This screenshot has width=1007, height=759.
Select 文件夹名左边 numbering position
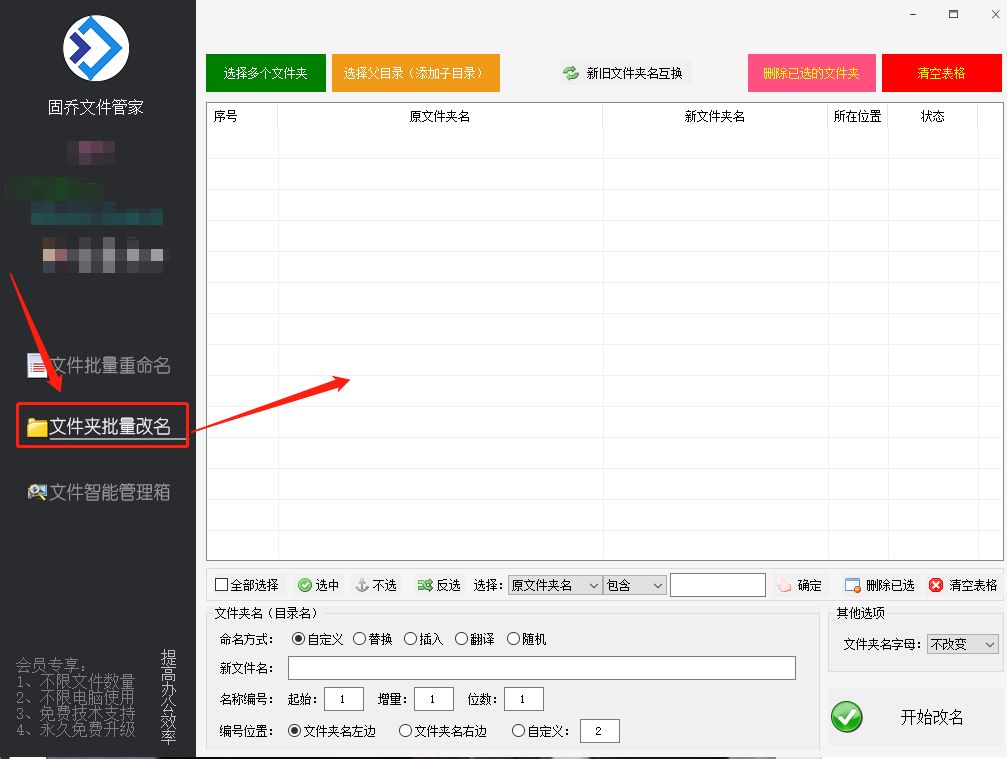(x=294, y=731)
